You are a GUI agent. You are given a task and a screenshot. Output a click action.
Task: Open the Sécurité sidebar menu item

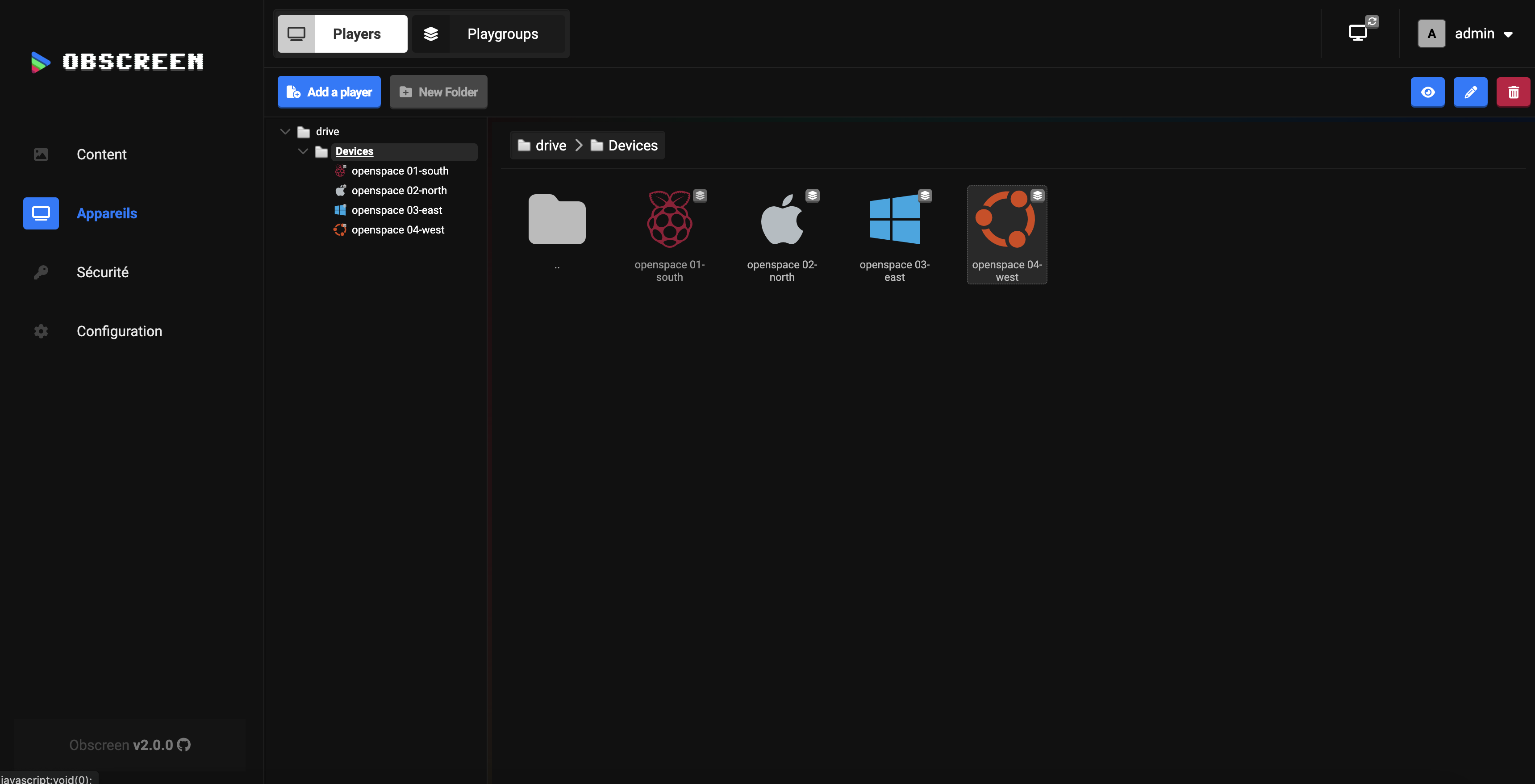pos(102,272)
